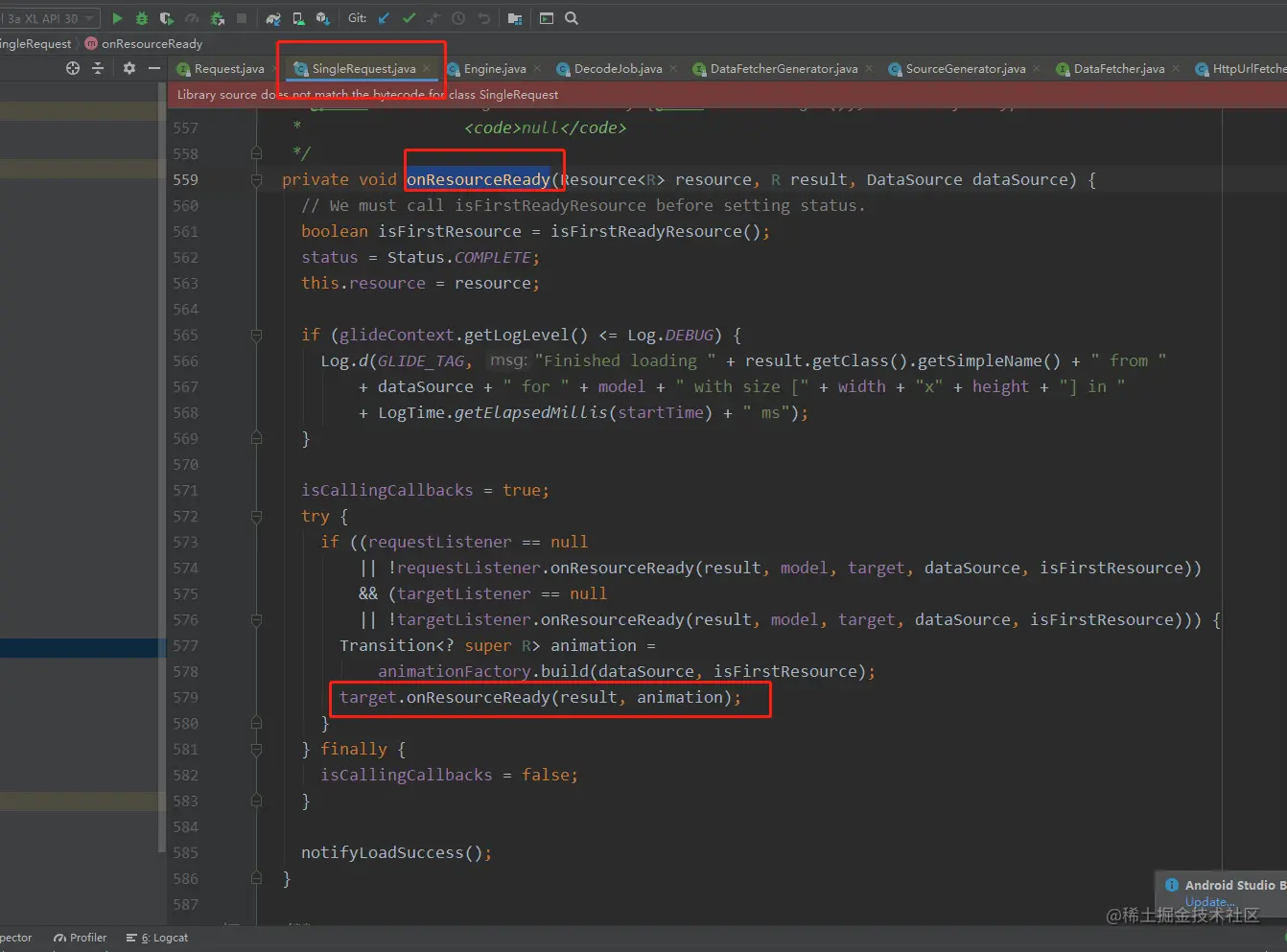Collapse if block at line 565

click(x=256, y=335)
